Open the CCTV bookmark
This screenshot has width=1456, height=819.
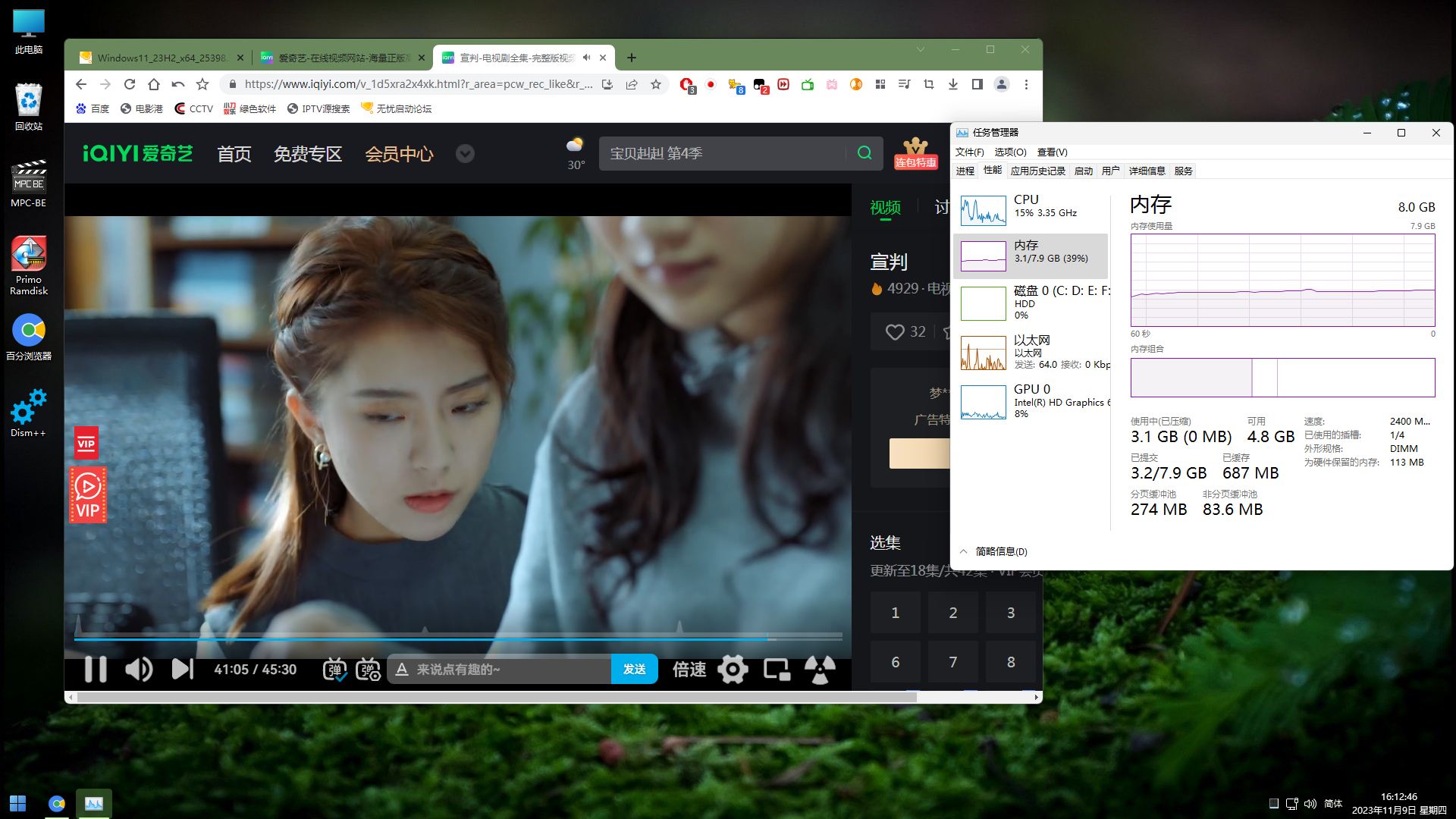[193, 108]
